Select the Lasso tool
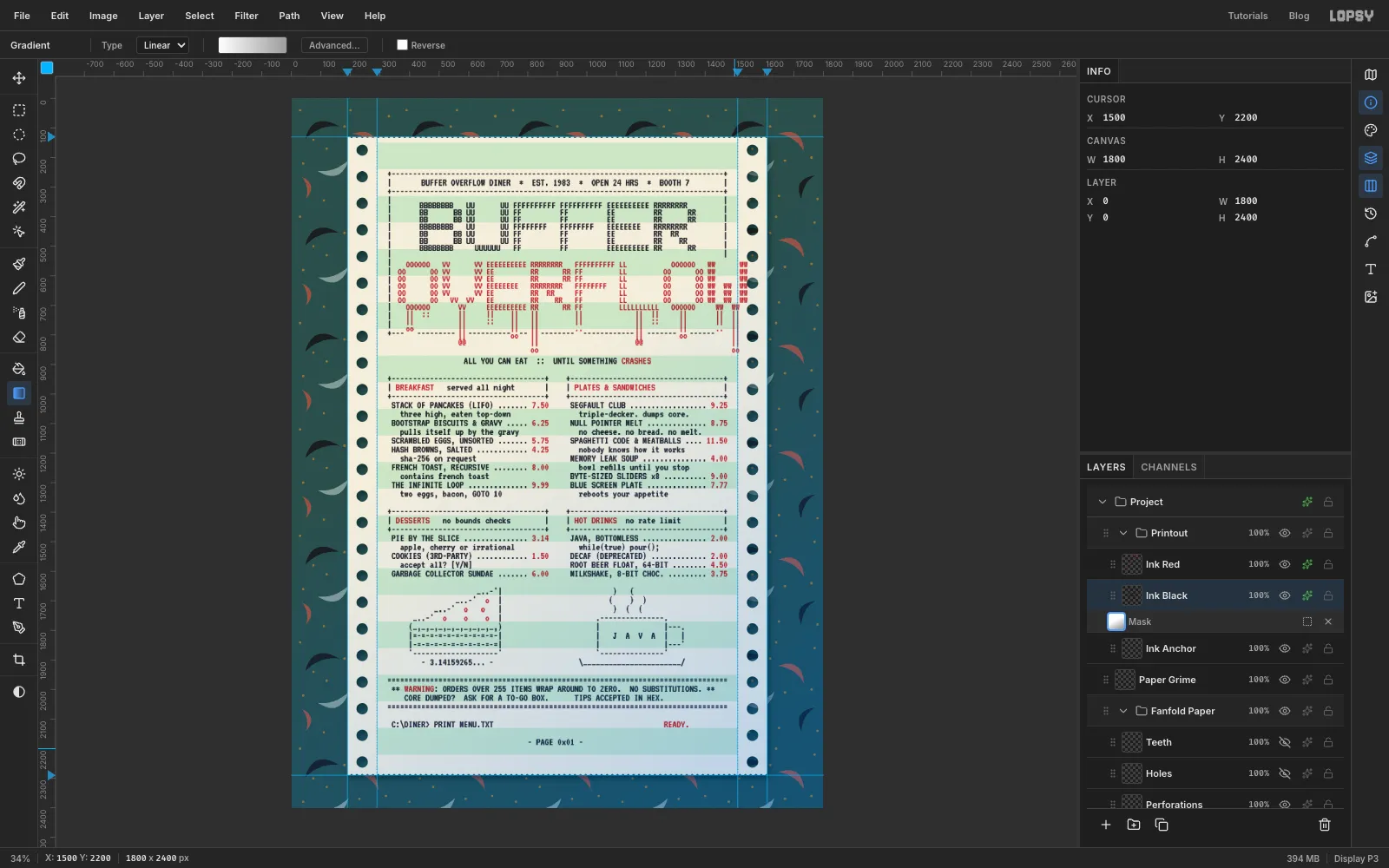The width and height of the screenshot is (1389, 868). pyautogui.click(x=19, y=159)
